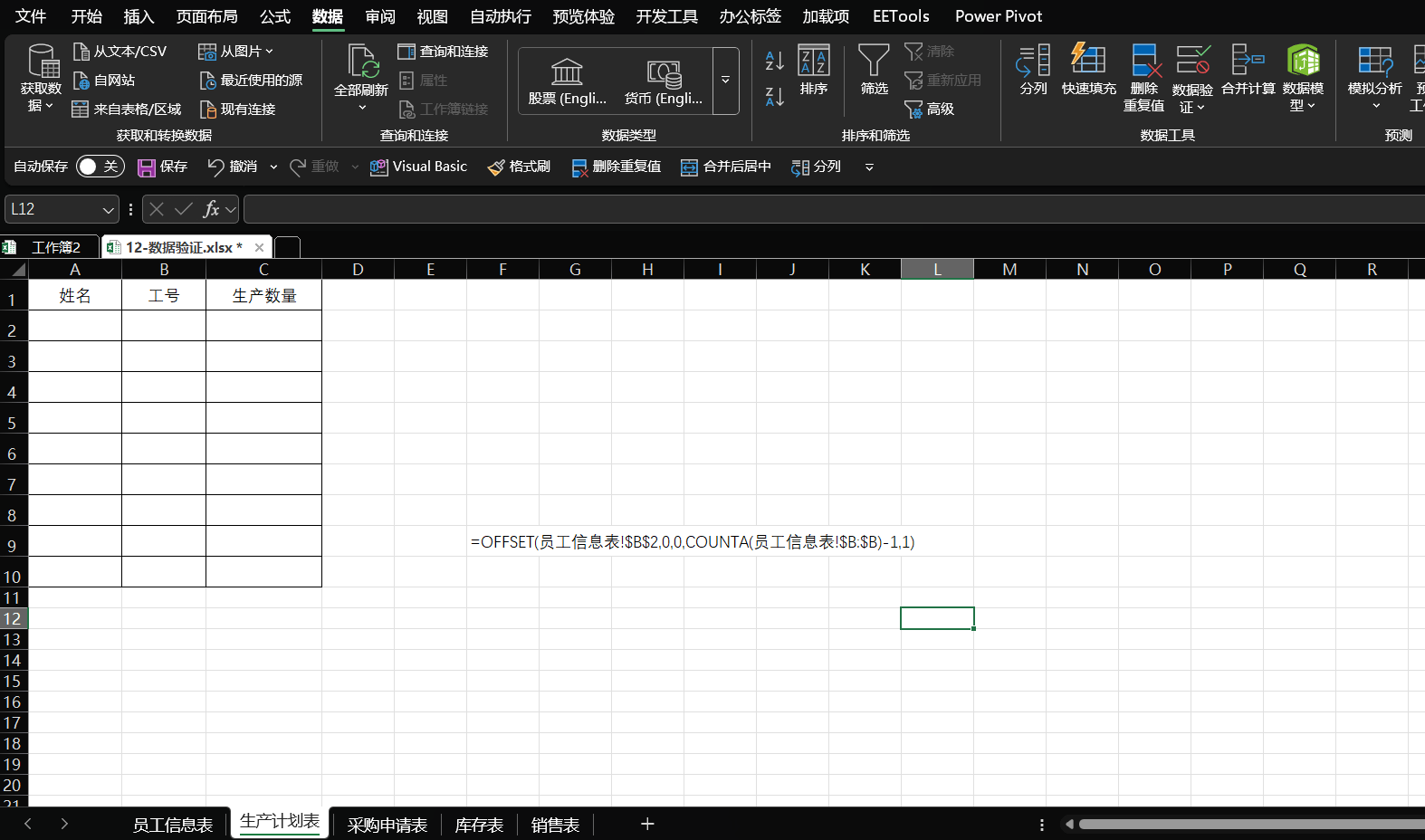Image resolution: width=1425 pixels, height=840 pixels.
Task: Open Power Pivot ribbon tab
Action: [999, 16]
